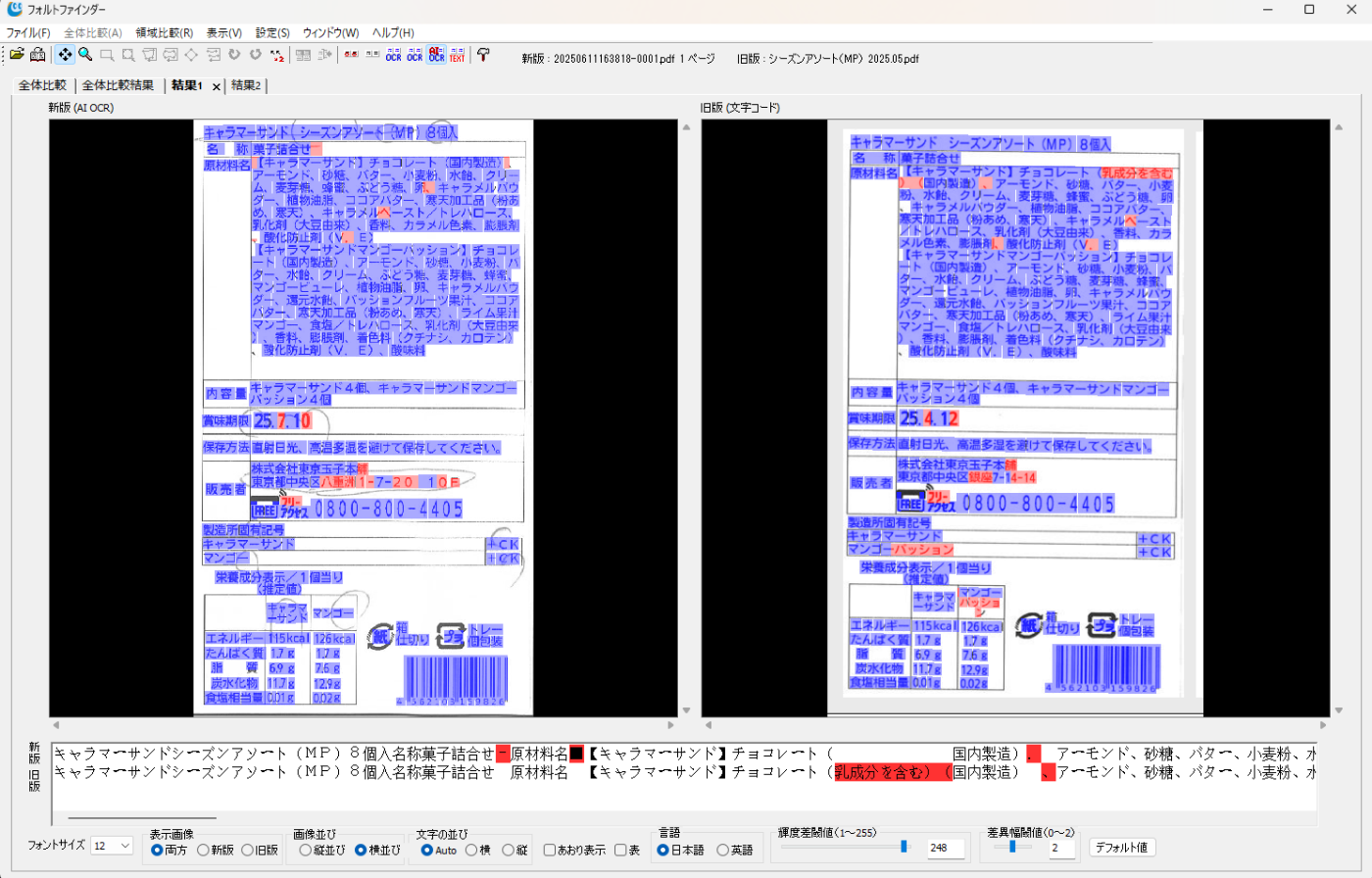The height and width of the screenshot is (878, 1372).
Task: Click the first red image compare icon
Action: [351, 55]
